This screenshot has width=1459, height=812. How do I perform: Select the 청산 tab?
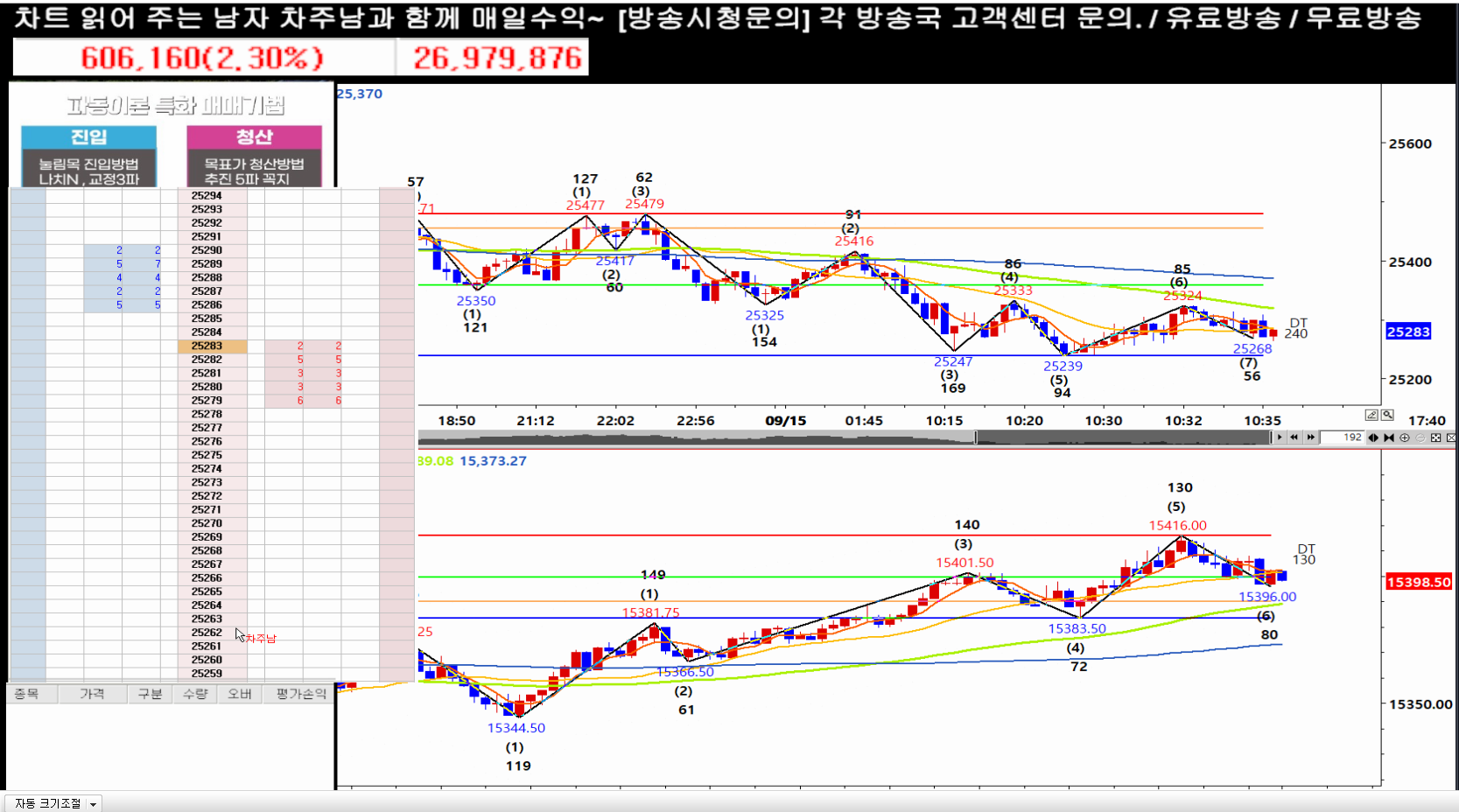point(254,137)
